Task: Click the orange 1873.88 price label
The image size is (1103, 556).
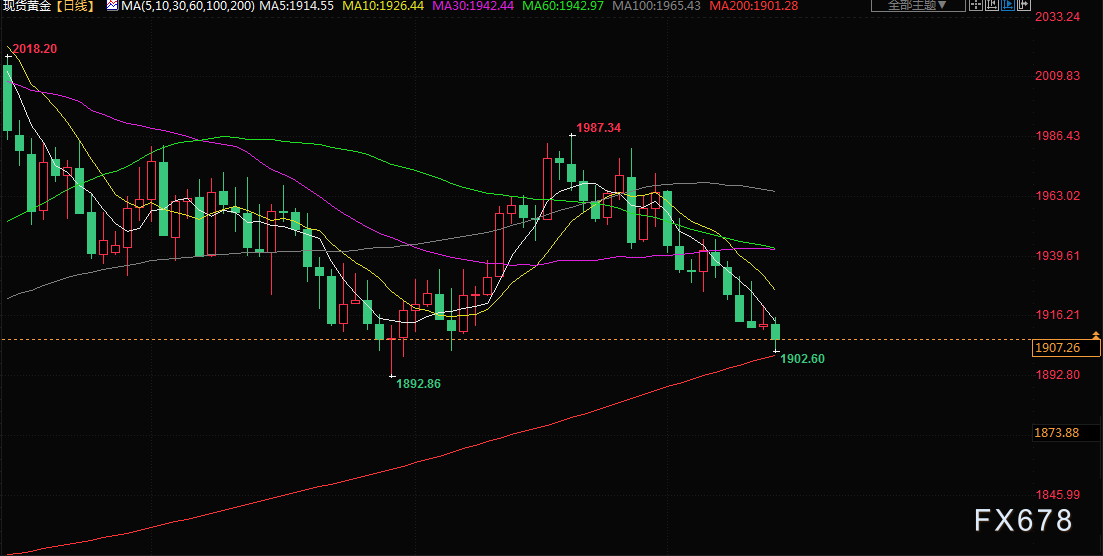Action: point(1057,432)
